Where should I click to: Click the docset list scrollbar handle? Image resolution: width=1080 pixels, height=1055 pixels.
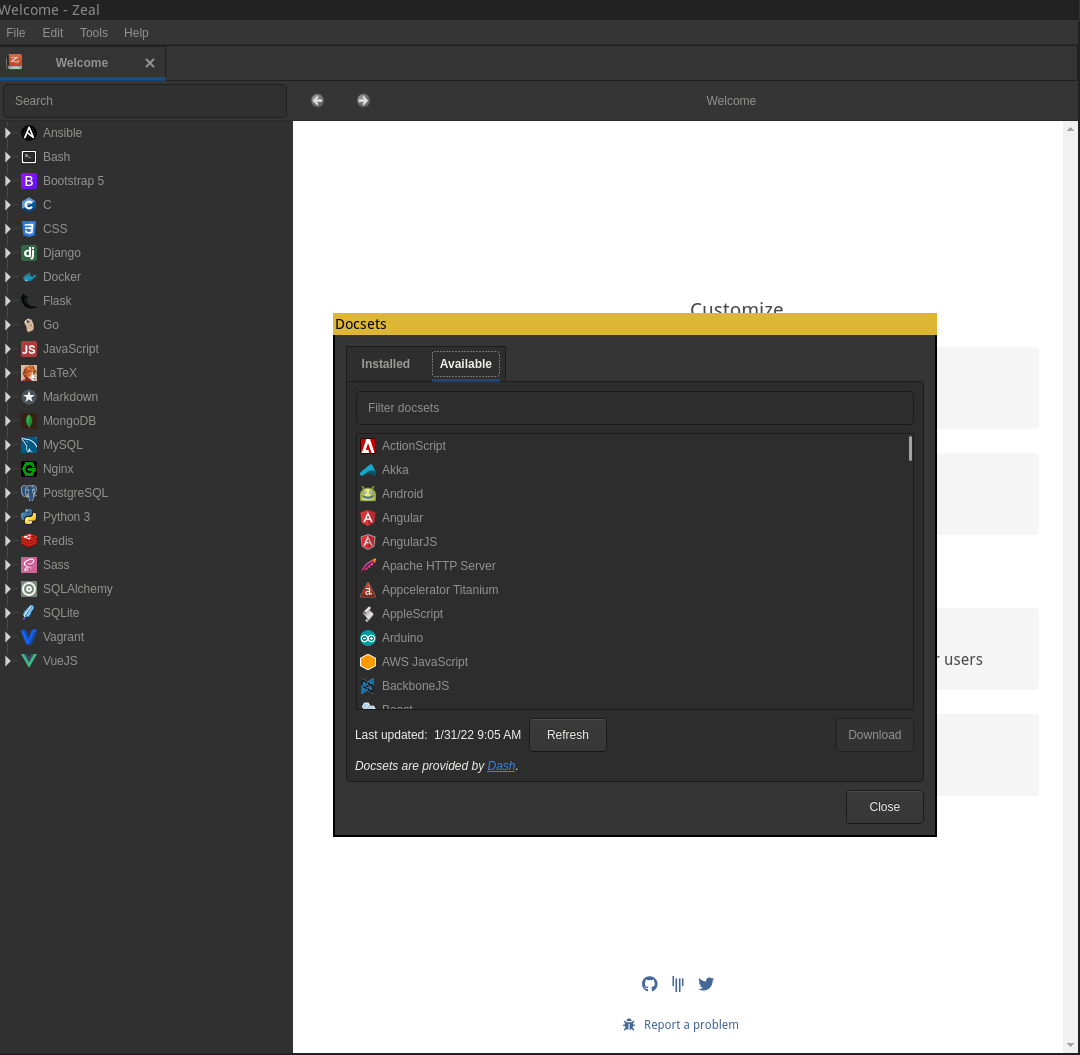click(910, 449)
